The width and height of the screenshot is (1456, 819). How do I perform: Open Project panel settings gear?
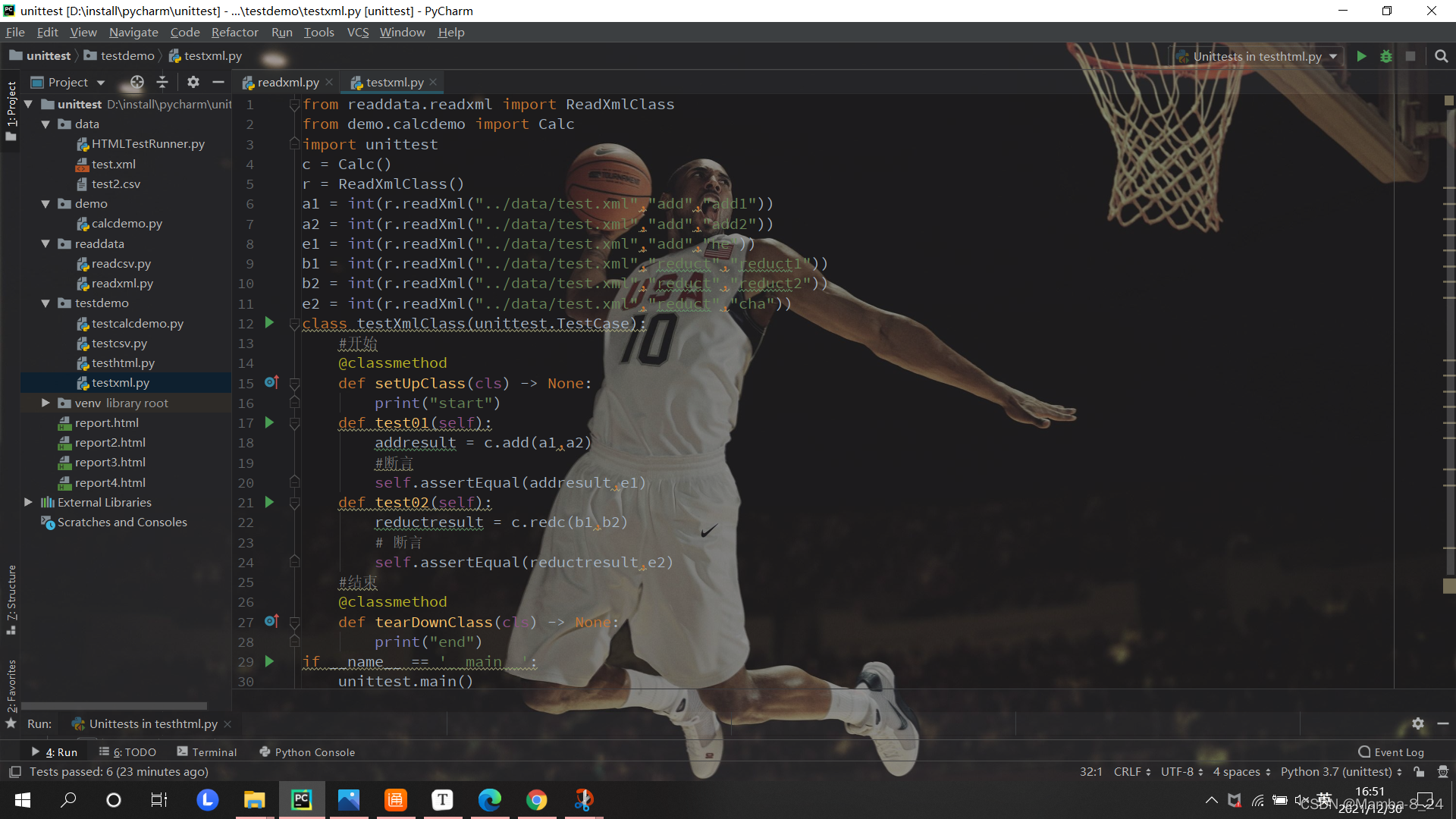[x=193, y=82]
